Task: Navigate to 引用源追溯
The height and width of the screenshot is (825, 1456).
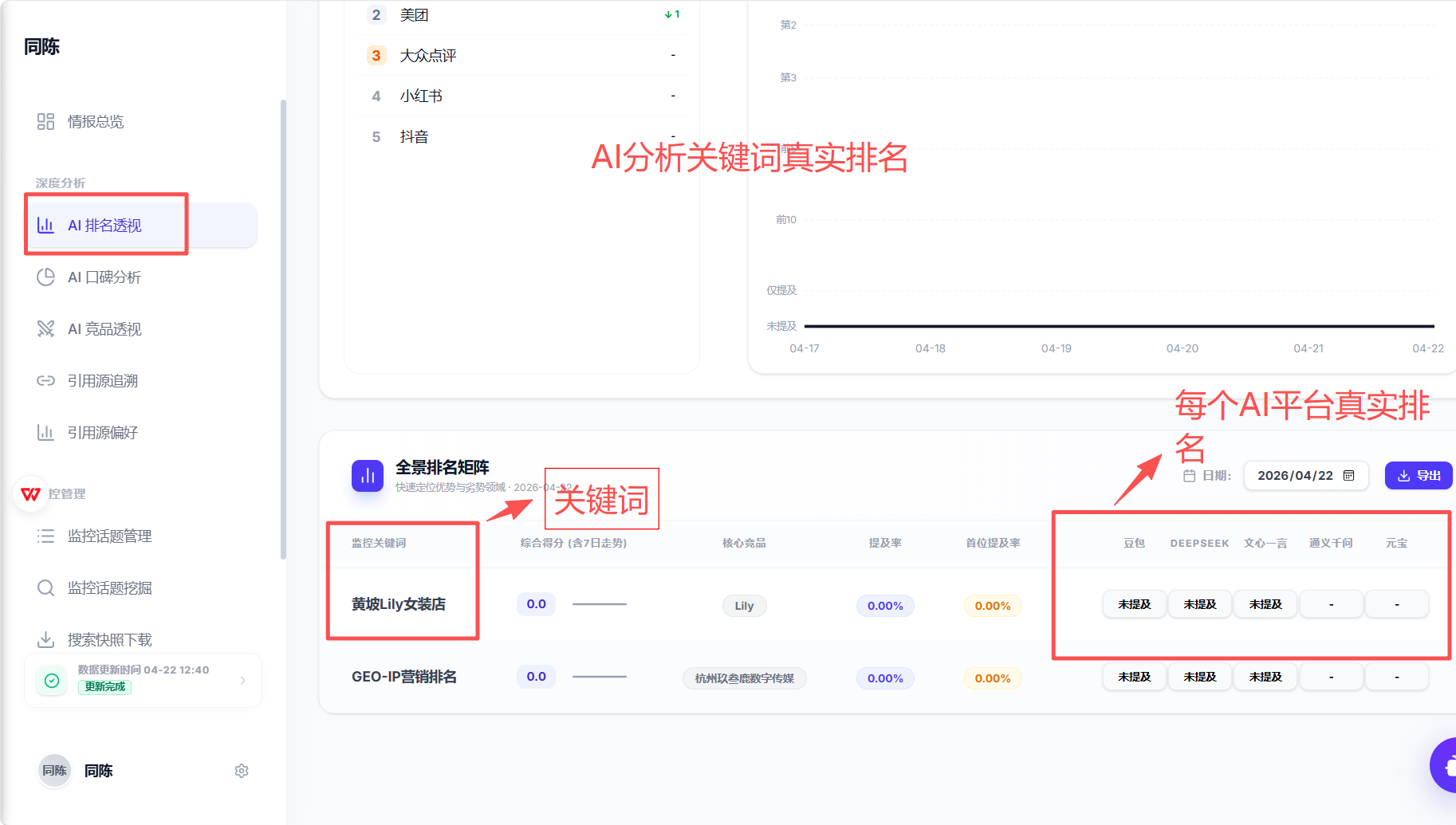Action: [x=144, y=381]
